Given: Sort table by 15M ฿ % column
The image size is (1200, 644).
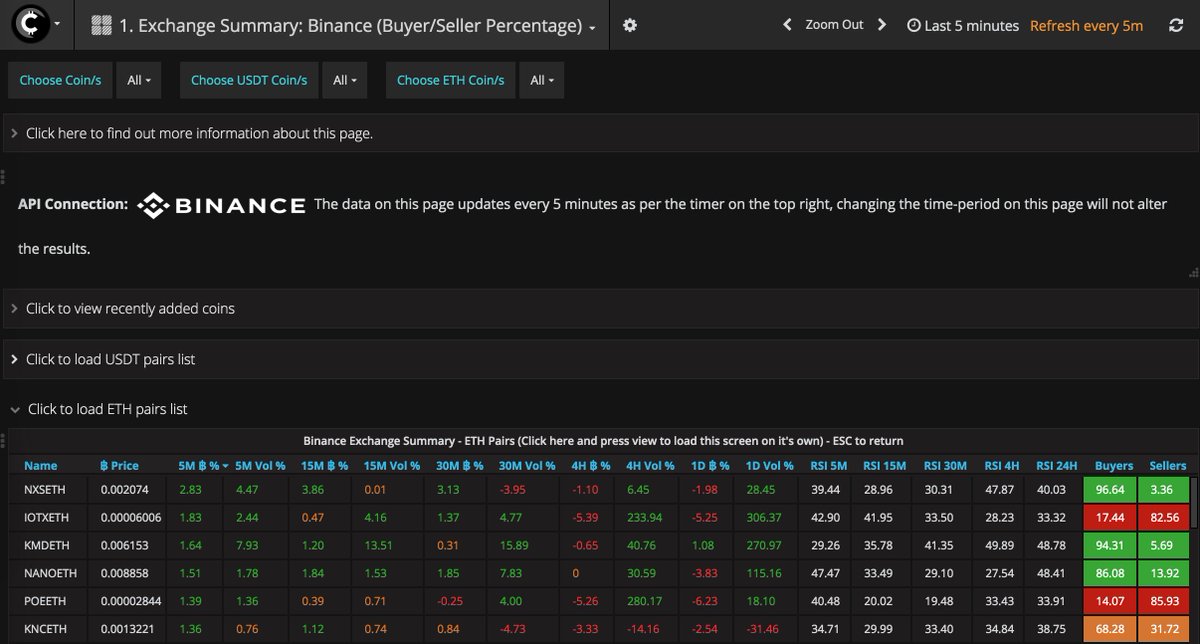Looking at the screenshot, I should 324,465.
